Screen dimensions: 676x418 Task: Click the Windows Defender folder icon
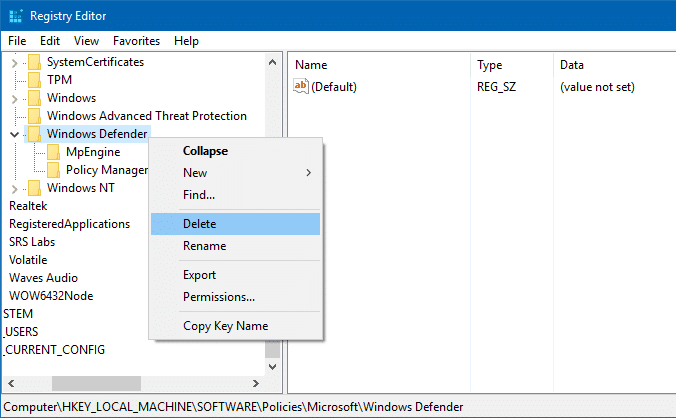(34, 134)
